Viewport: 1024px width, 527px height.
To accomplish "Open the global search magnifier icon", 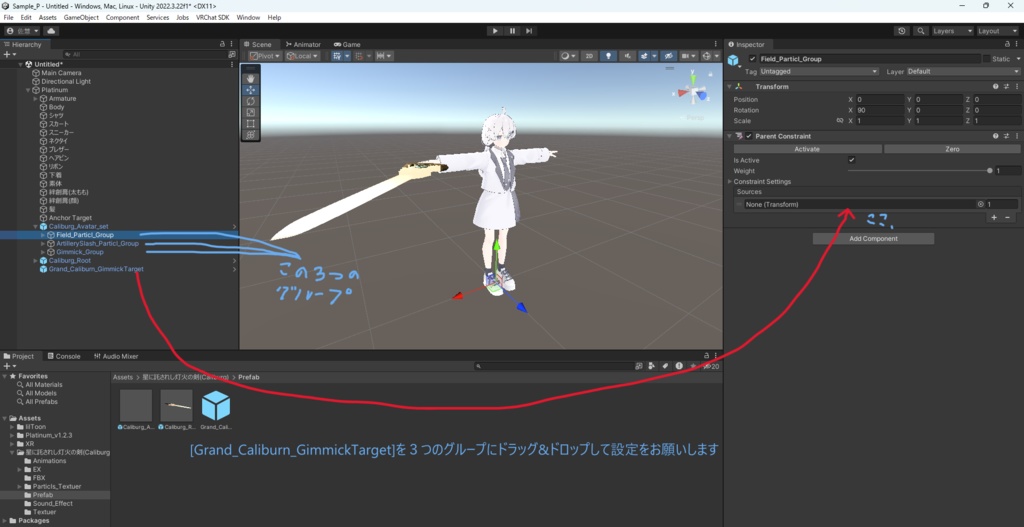I will point(920,31).
